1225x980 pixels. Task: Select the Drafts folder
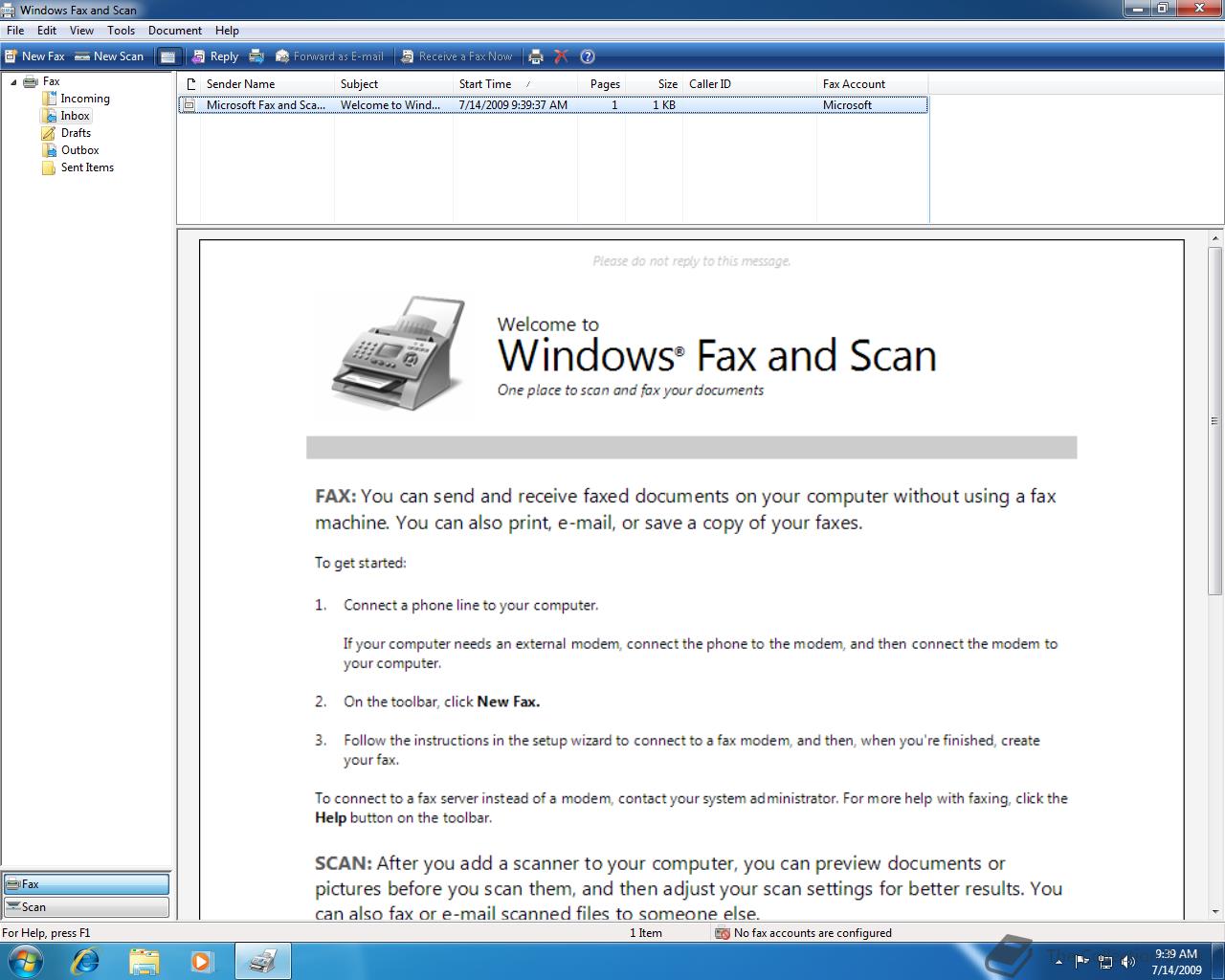click(x=76, y=133)
